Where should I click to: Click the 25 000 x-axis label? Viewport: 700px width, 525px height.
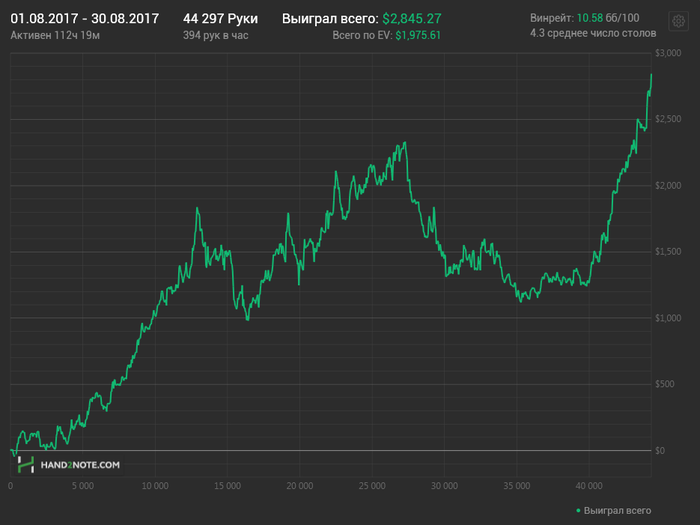pyautogui.click(x=372, y=486)
